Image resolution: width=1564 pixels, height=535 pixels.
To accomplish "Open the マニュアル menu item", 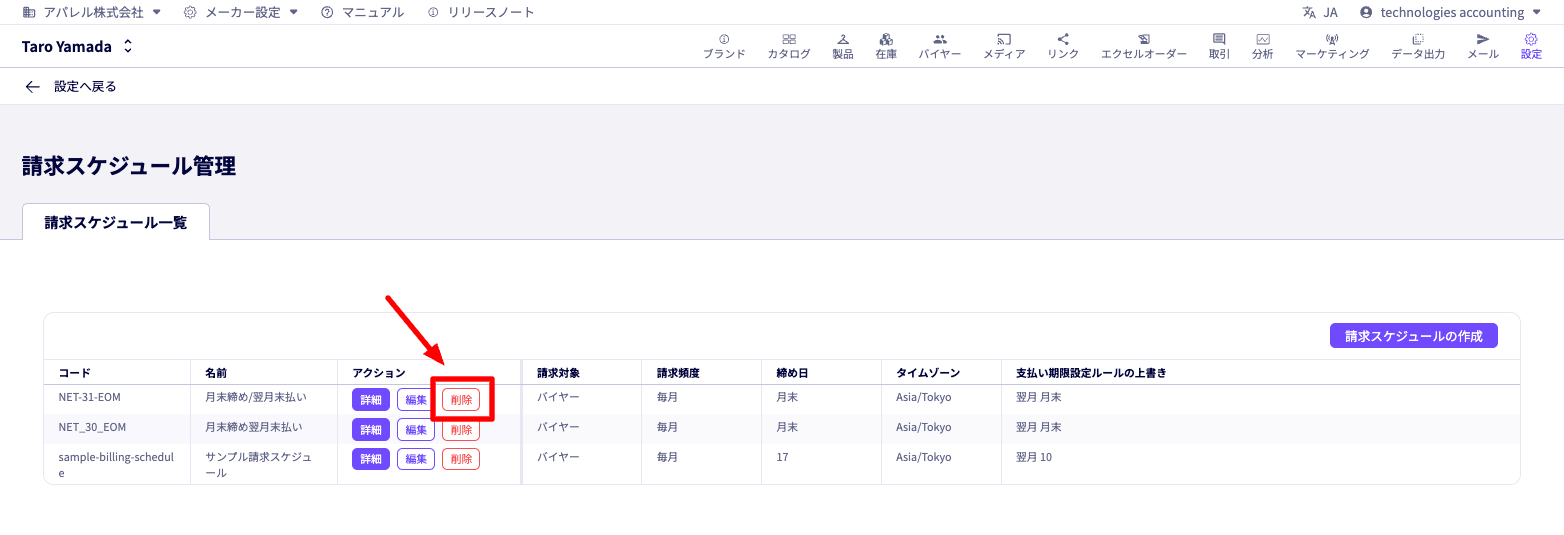I will tap(373, 12).
